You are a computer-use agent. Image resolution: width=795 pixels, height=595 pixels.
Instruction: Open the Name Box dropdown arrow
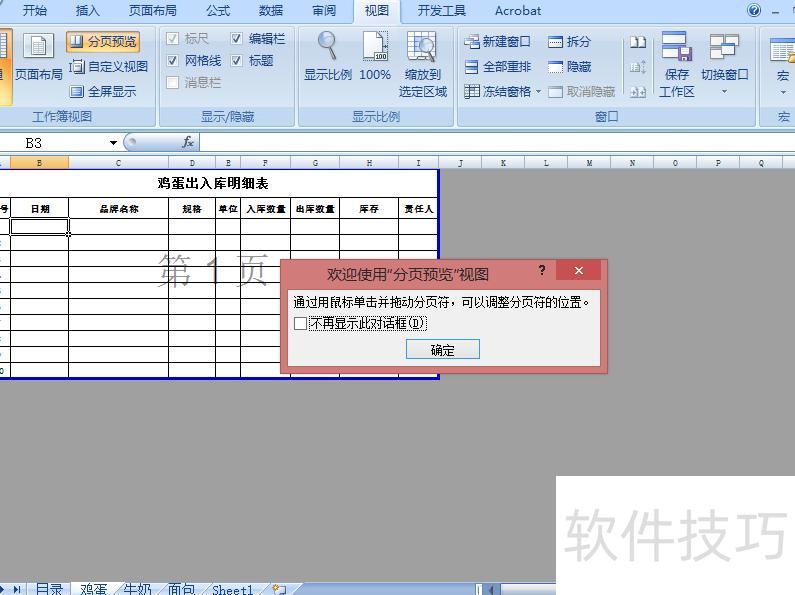tap(113, 143)
